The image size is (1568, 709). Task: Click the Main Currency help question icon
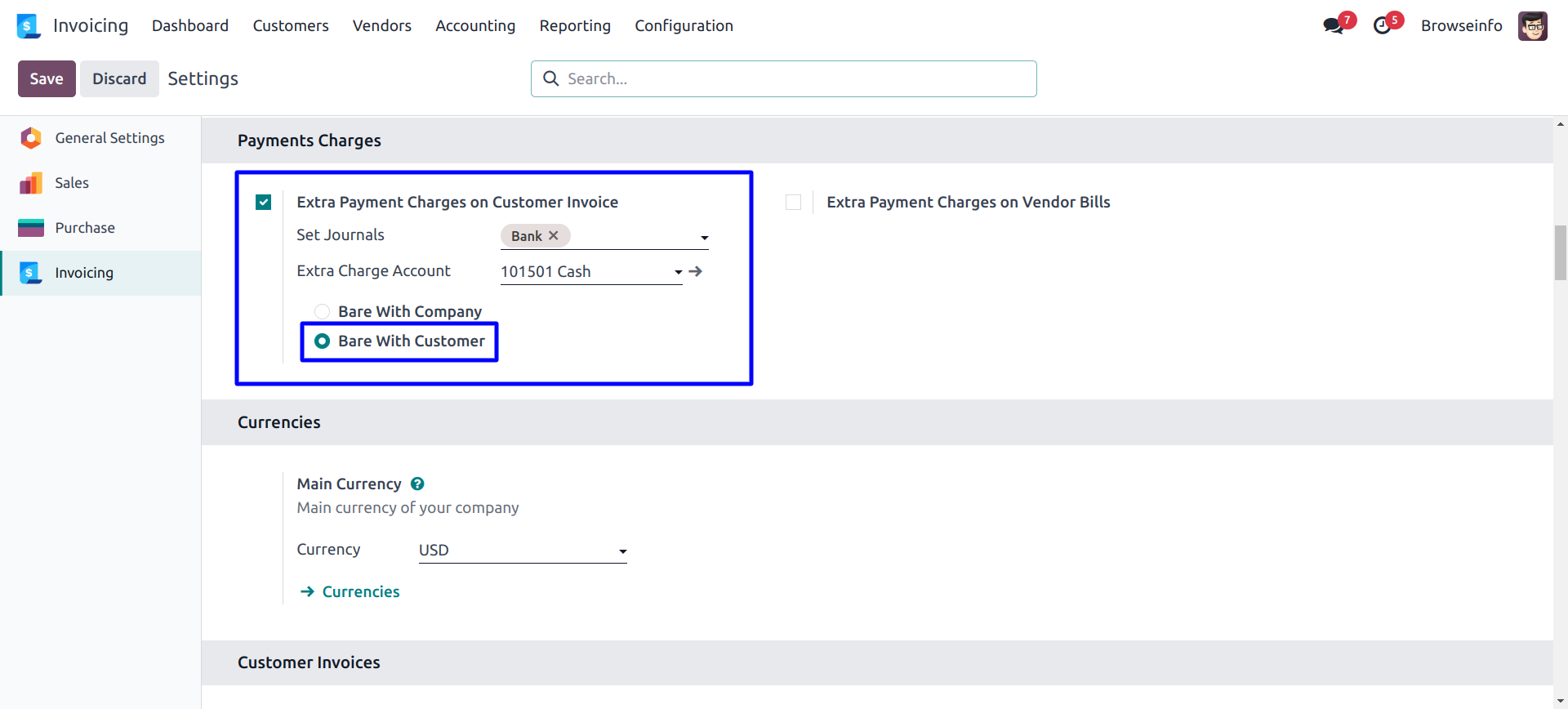pyautogui.click(x=417, y=484)
